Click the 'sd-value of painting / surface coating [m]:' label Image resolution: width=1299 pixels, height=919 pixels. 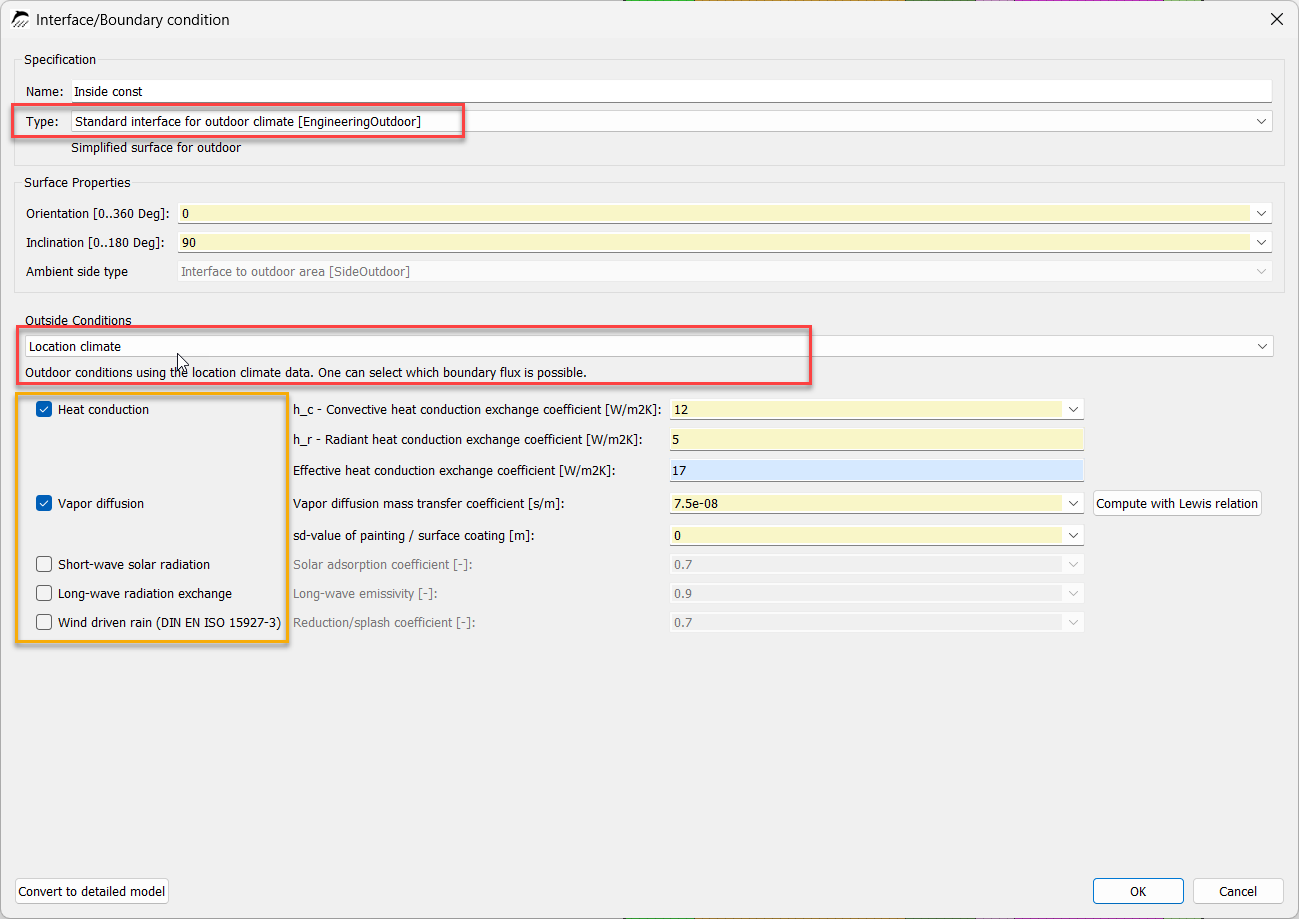[x=414, y=535]
